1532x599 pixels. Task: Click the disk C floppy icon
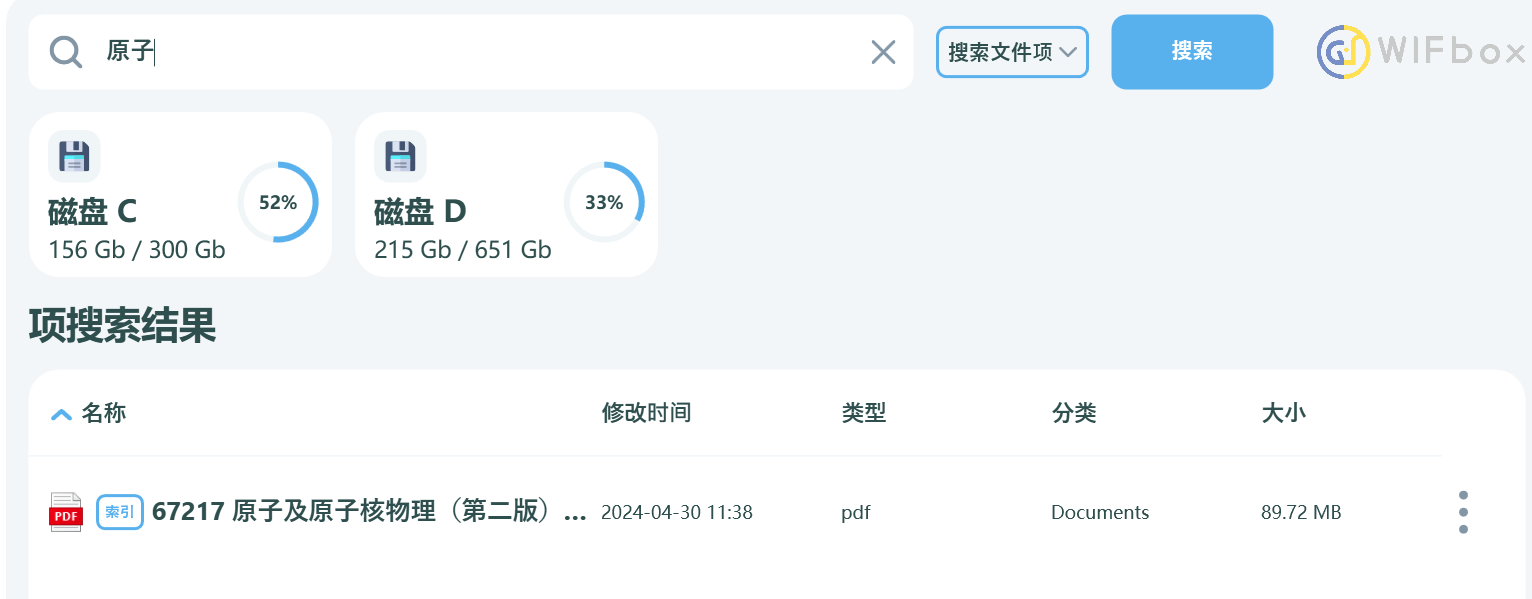pos(74,157)
